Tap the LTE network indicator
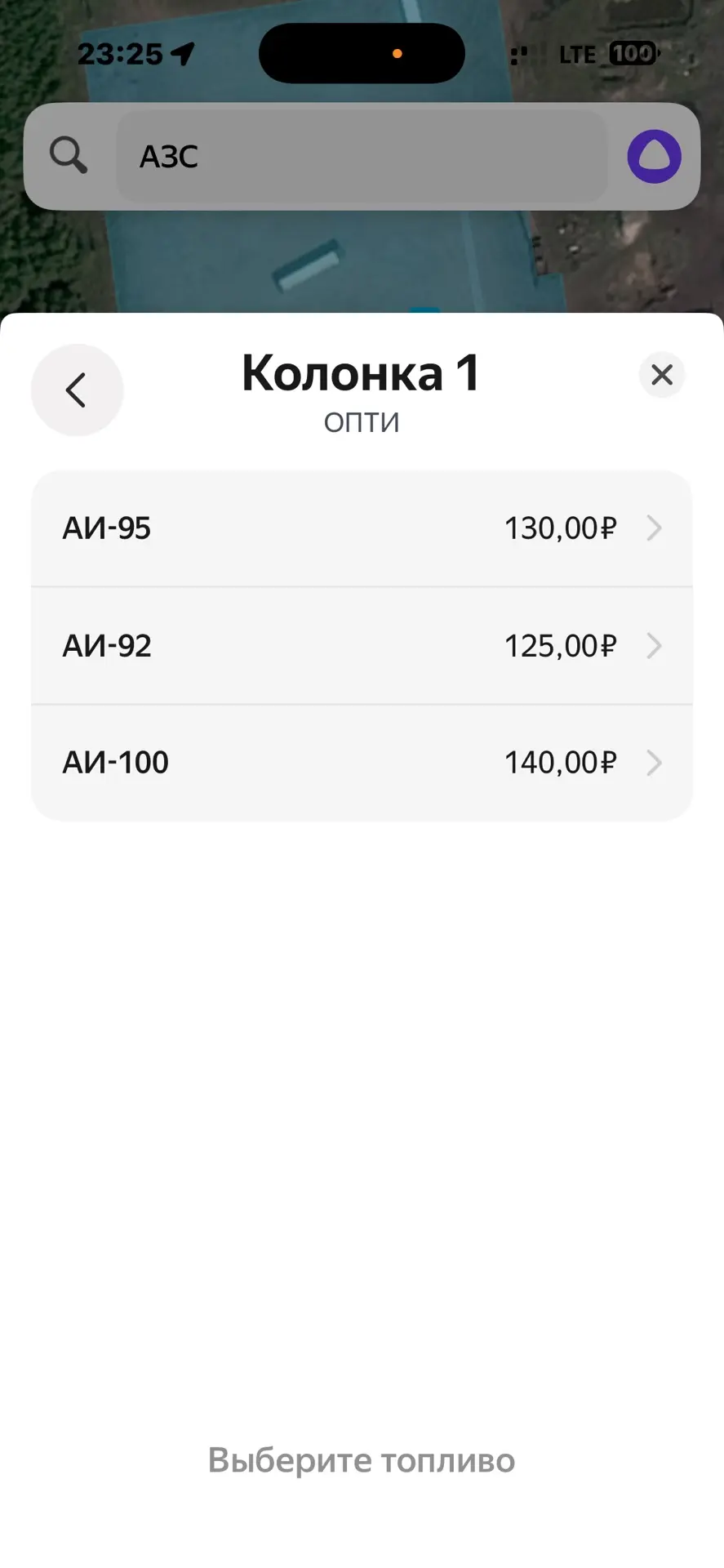Image resolution: width=724 pixels, height=1568 pixels. (577, 55)
